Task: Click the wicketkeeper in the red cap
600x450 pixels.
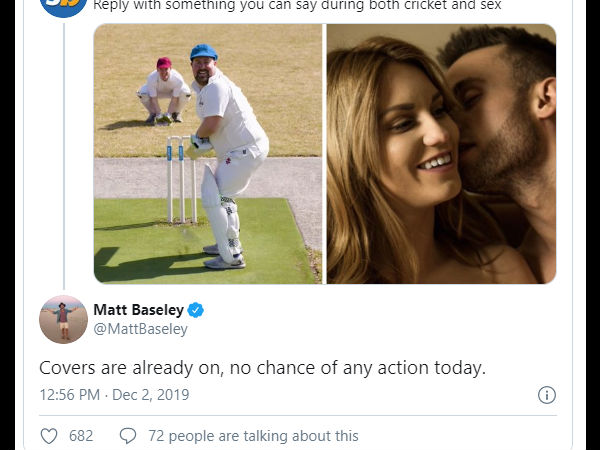Action: [163, 88]
